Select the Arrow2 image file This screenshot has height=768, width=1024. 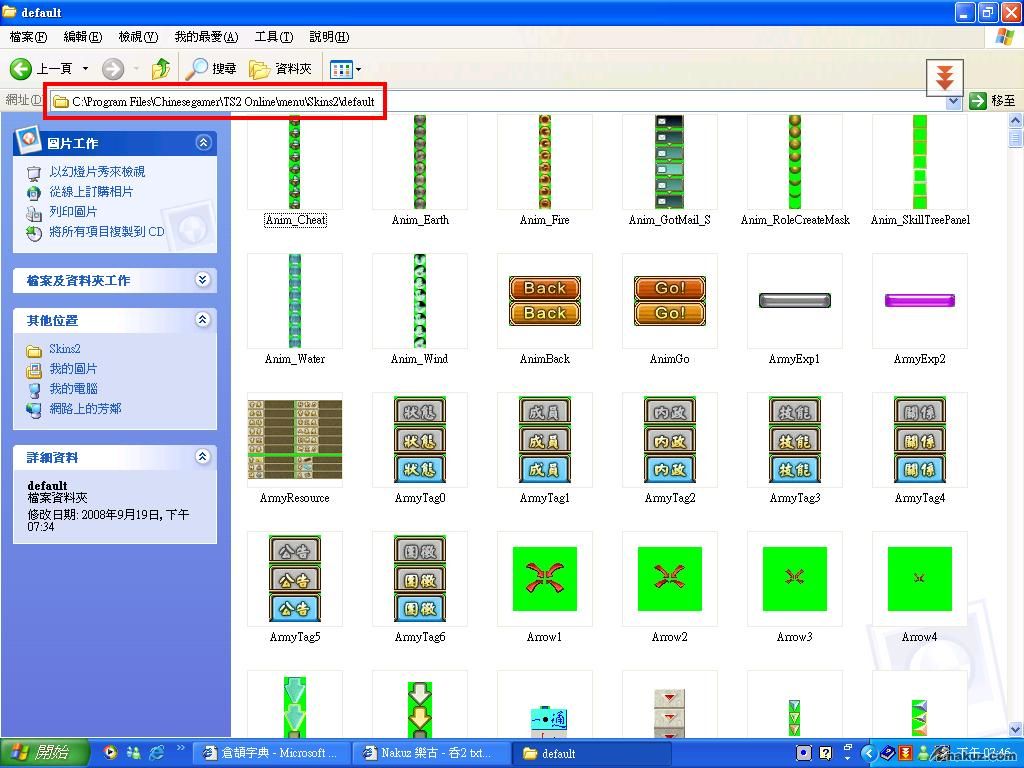click(x=669, y=579)
